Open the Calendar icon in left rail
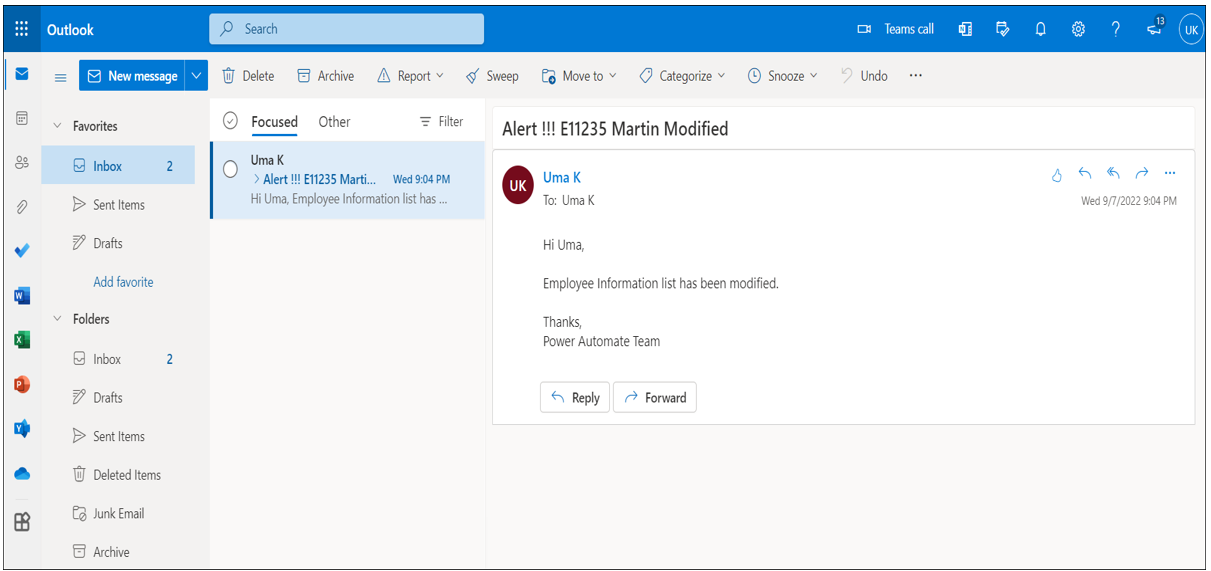This screenshot has width=1211, height=571. [x=22, y=118]
